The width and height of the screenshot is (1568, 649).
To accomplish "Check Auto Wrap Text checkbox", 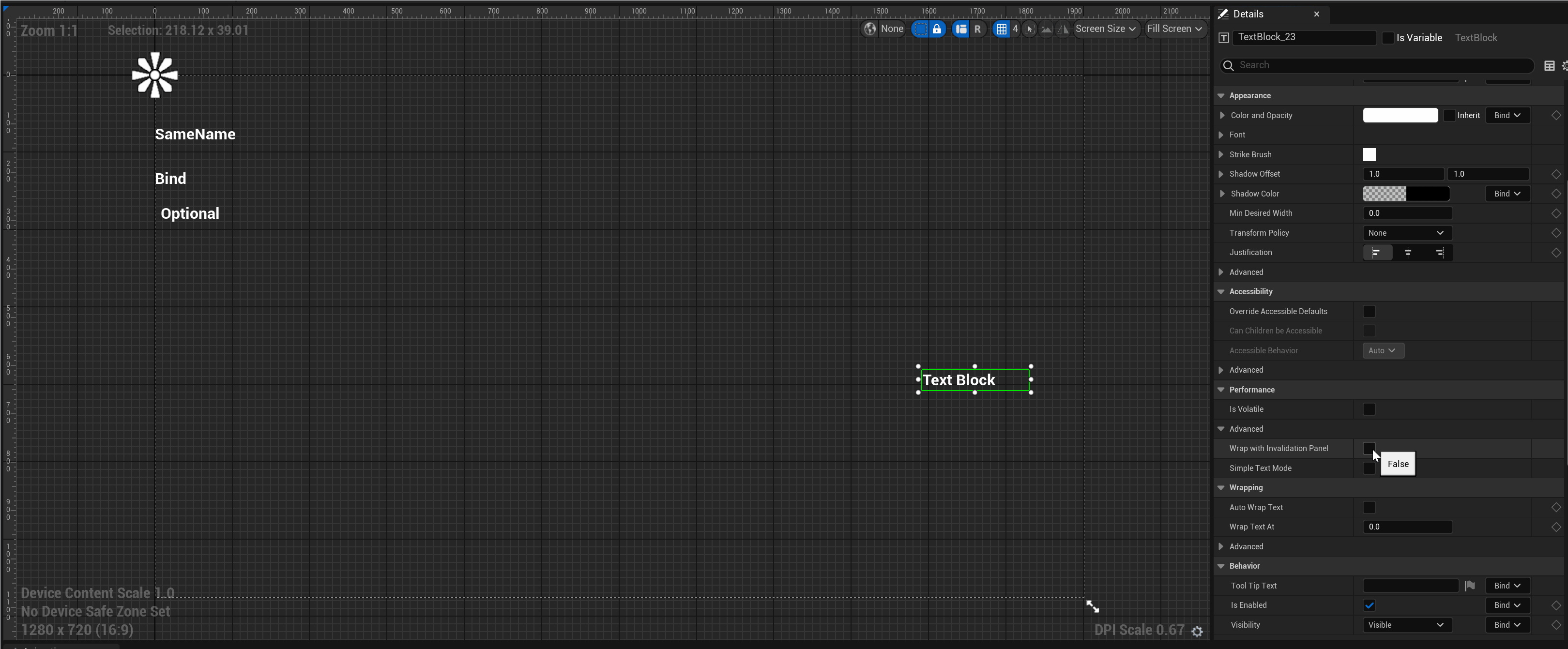I will [1369, 507].
